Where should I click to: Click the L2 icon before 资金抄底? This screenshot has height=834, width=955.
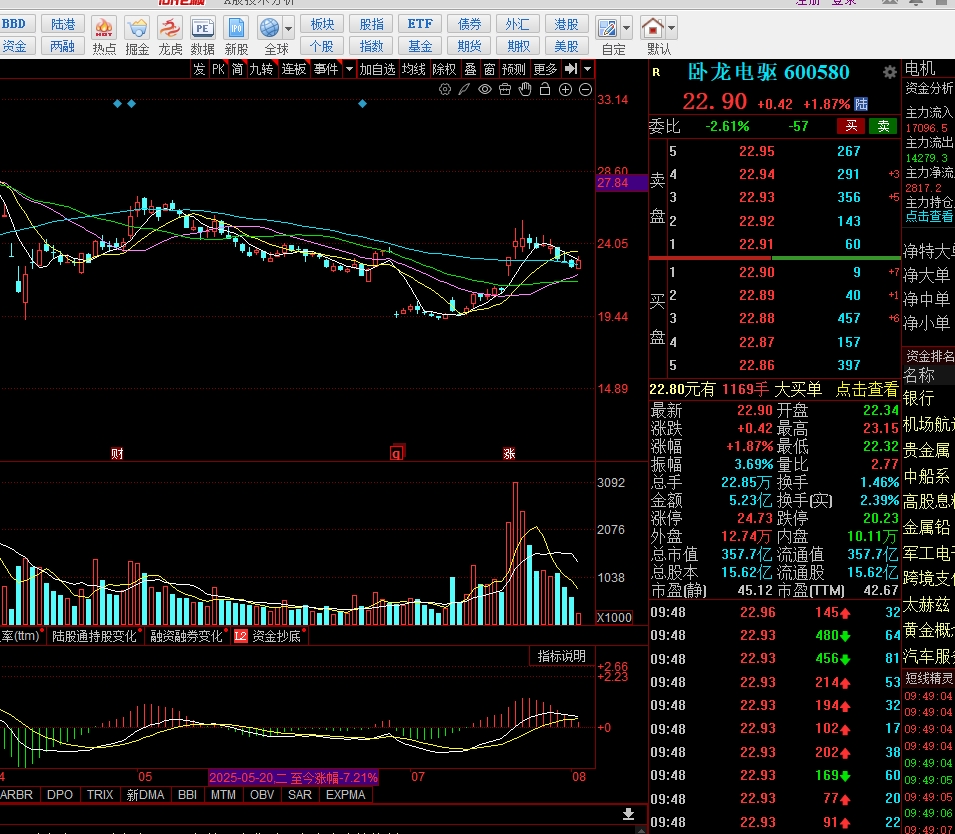pos(241,636)
